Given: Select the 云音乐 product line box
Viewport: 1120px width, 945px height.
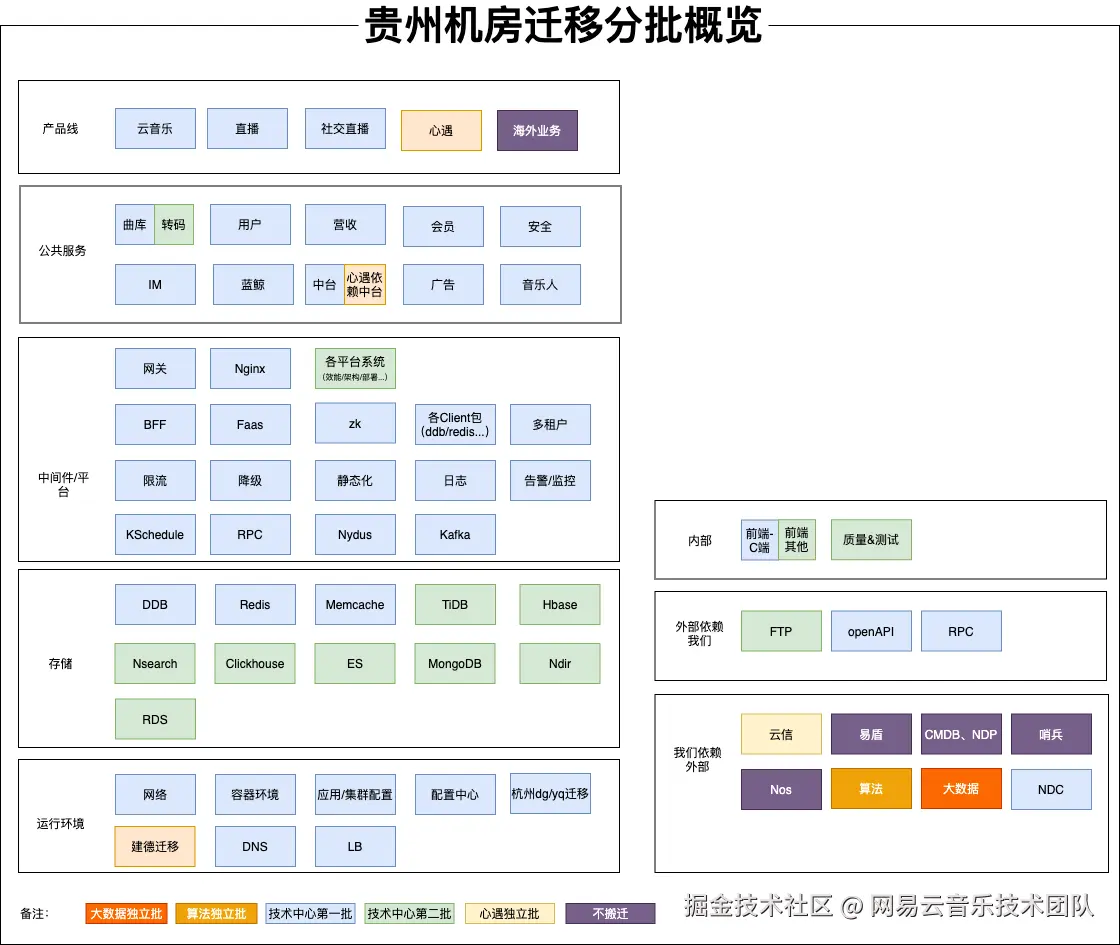Looking at the screenshot, I should (x=155, y=128).
